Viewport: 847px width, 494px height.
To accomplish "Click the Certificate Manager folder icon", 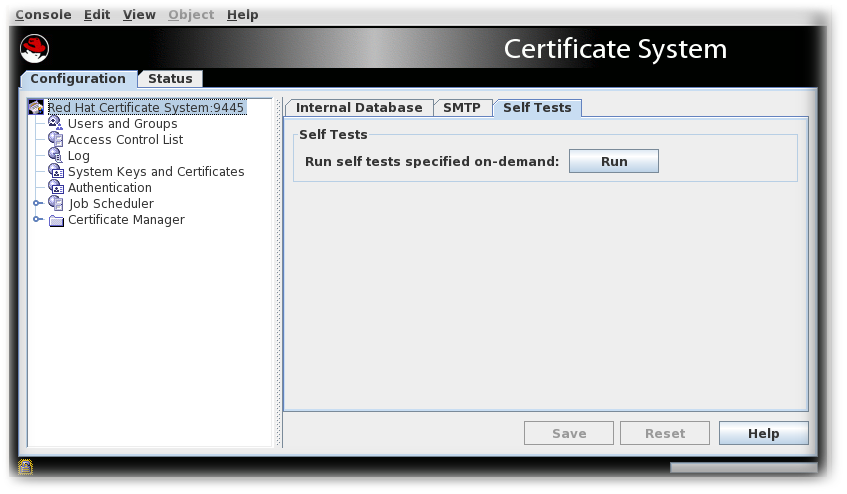I will coord(56,220).
